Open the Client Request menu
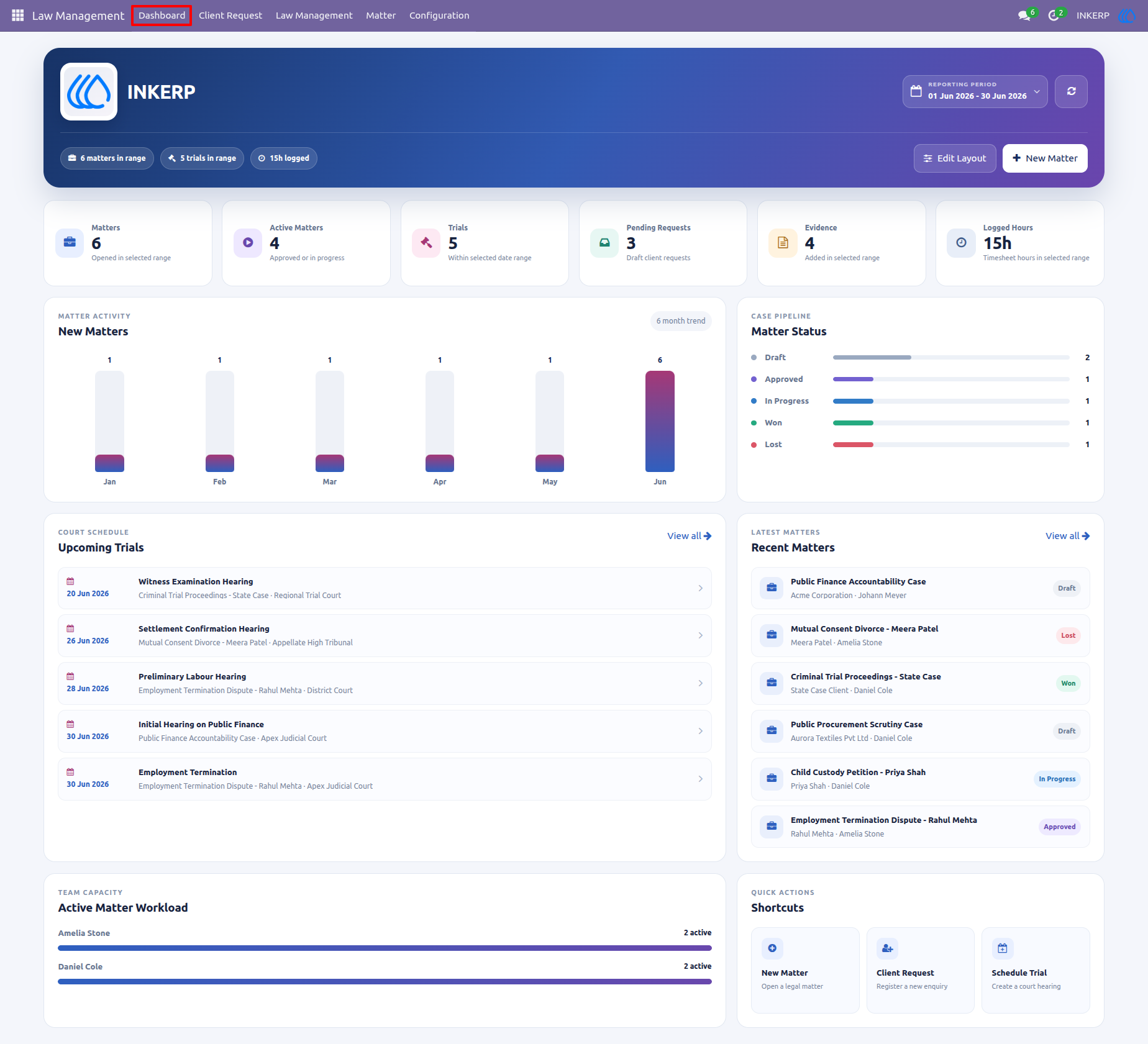Screen dimensions: 1148x1044 (x=230, y=16)
